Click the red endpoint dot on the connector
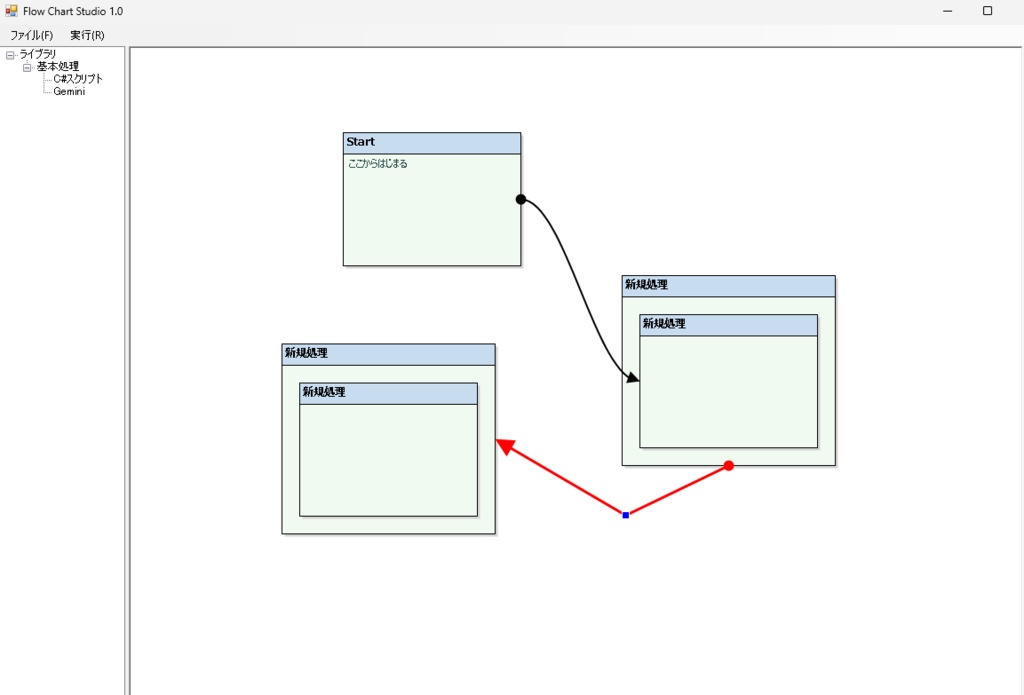 pyautogui.click(x=729, y=464)
